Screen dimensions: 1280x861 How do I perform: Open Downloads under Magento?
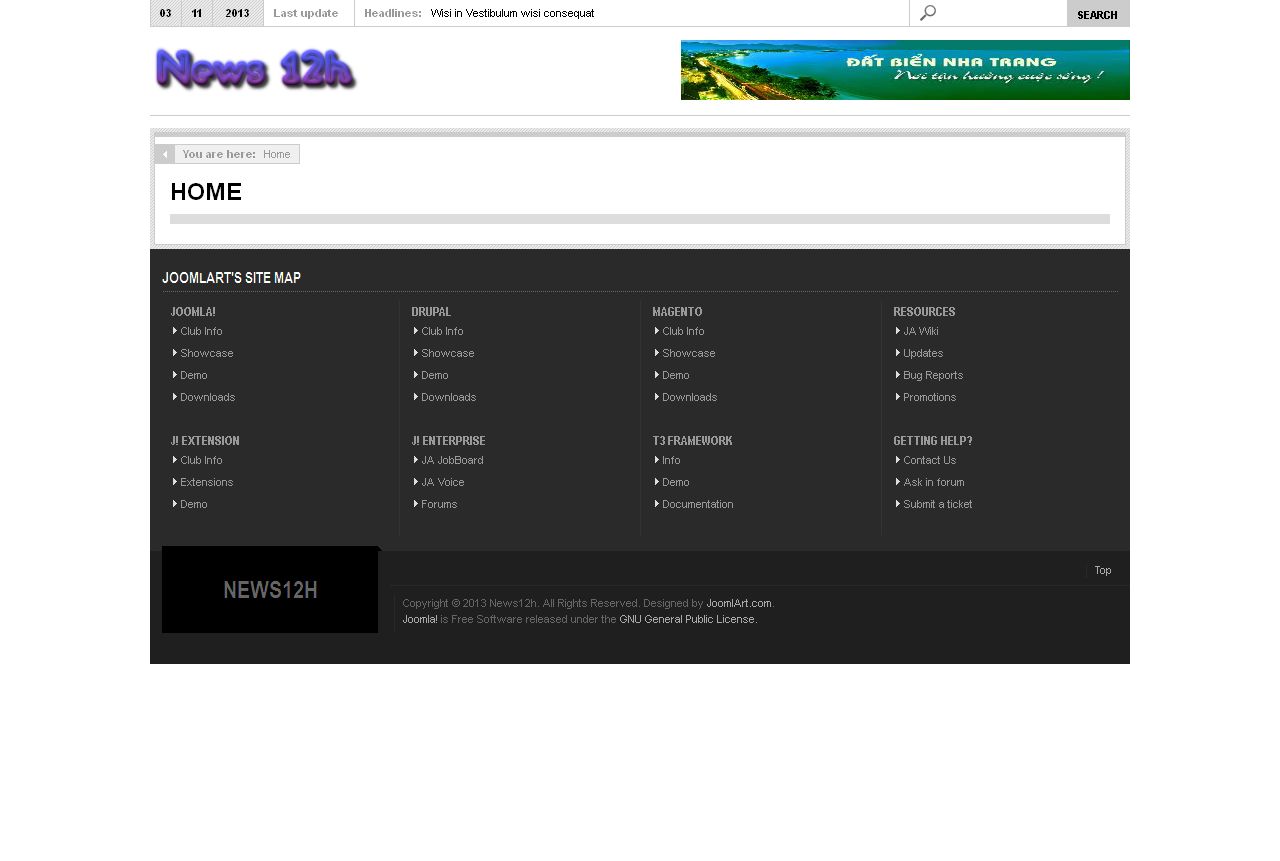tap(690, 397)
